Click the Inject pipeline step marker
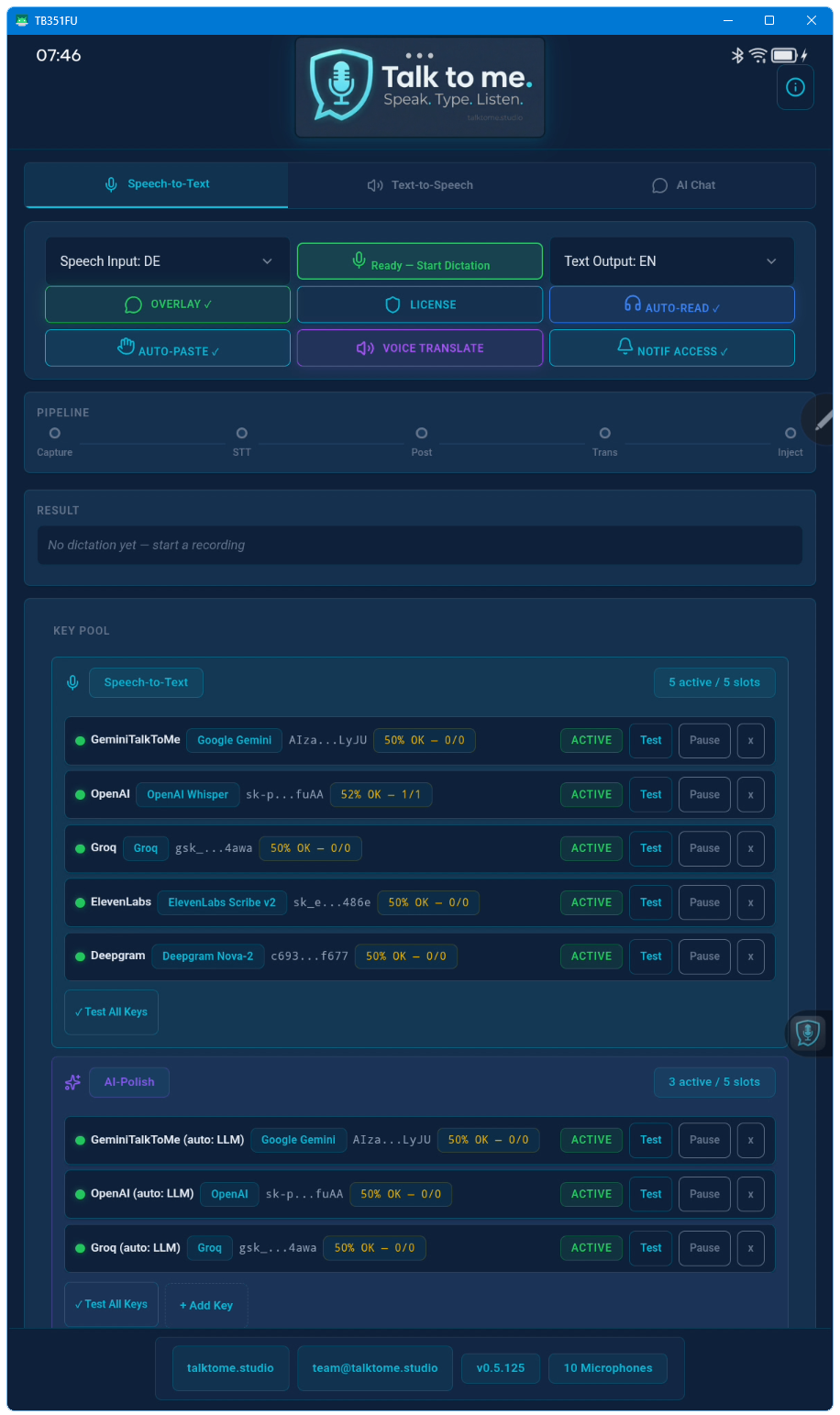 (790, 433)
